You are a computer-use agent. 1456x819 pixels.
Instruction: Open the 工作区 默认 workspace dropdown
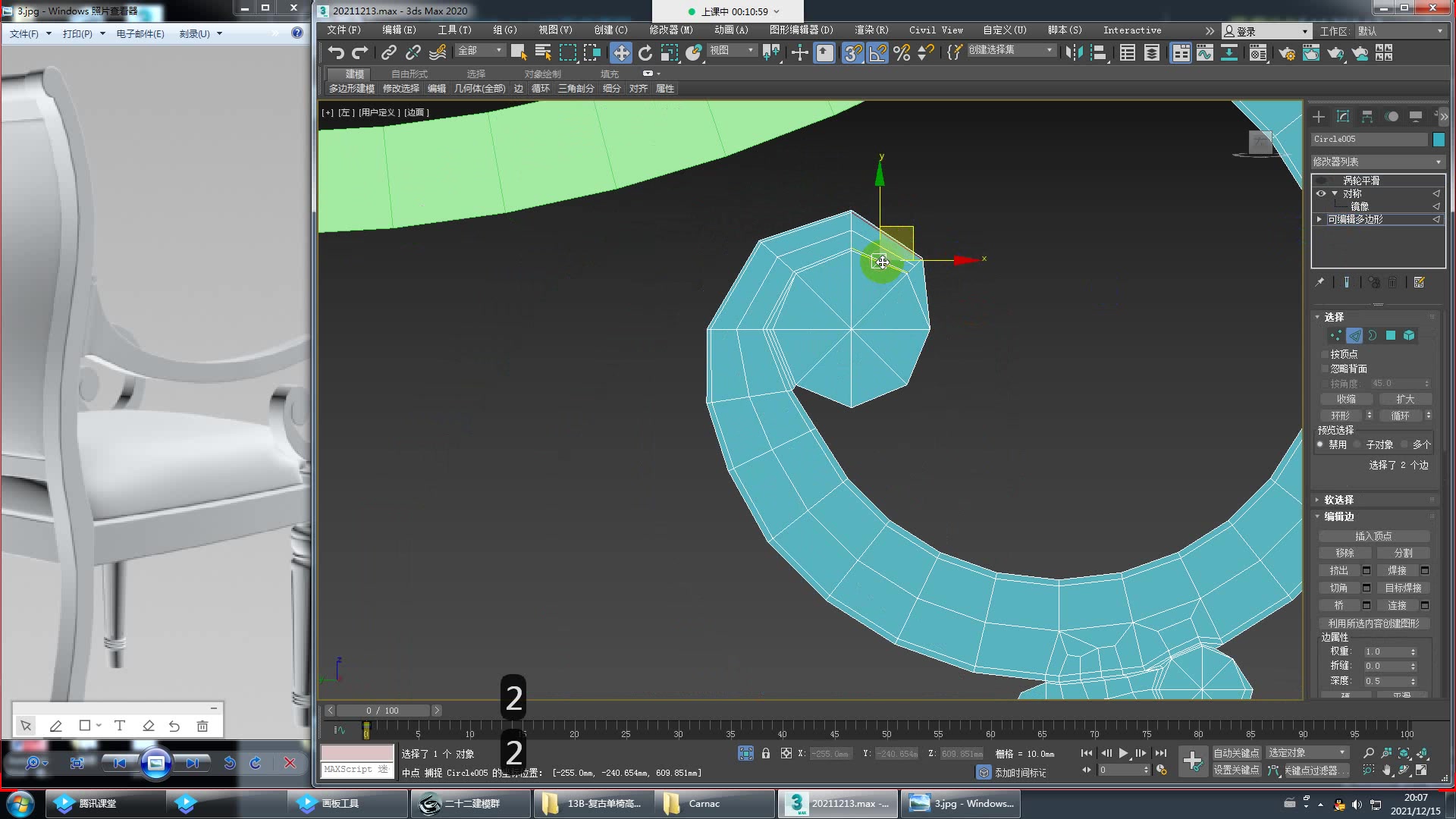pyautogui.click(x=1399, y=31)
